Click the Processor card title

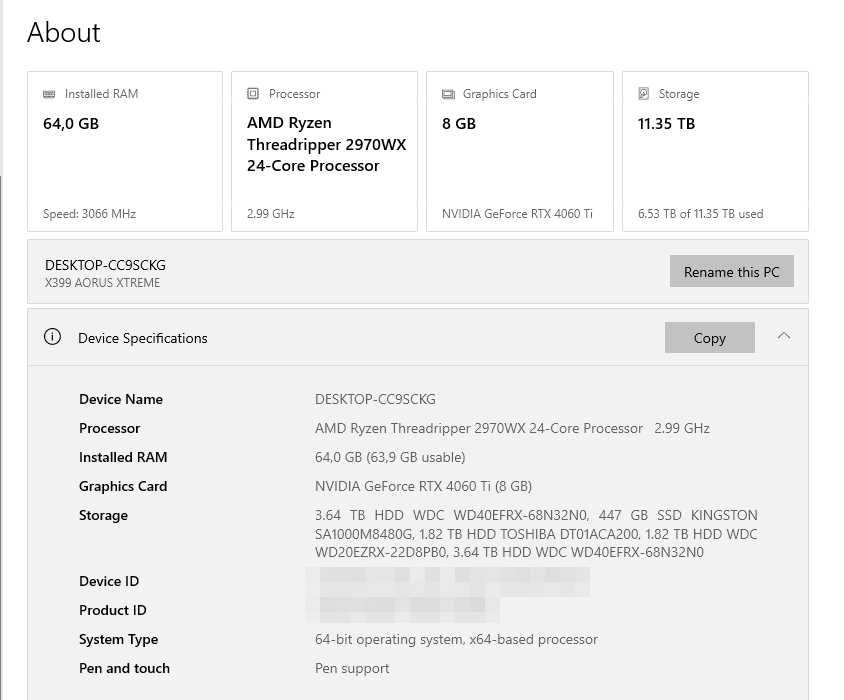pos(294,94)
